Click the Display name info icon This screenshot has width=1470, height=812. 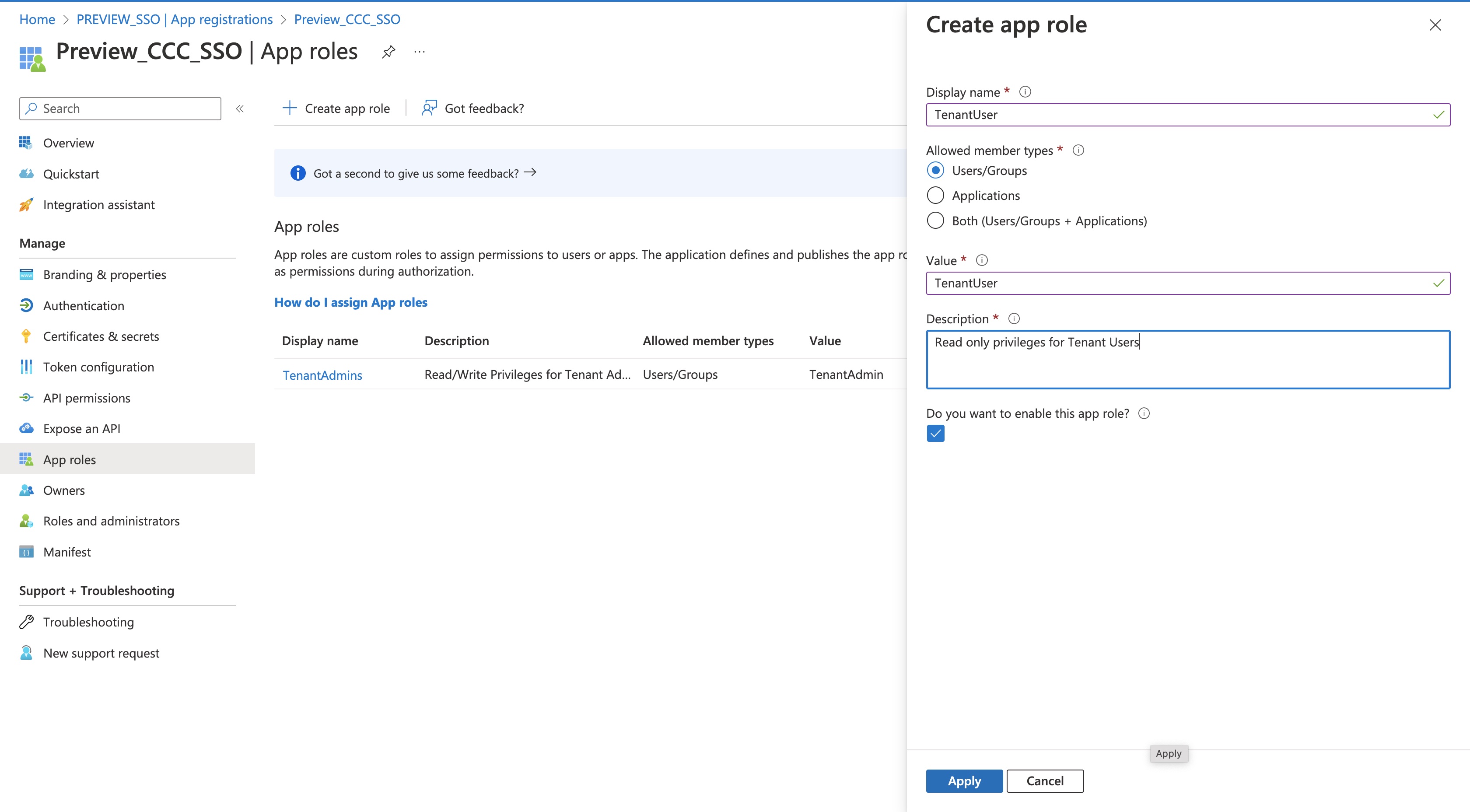click(1025, 92)
